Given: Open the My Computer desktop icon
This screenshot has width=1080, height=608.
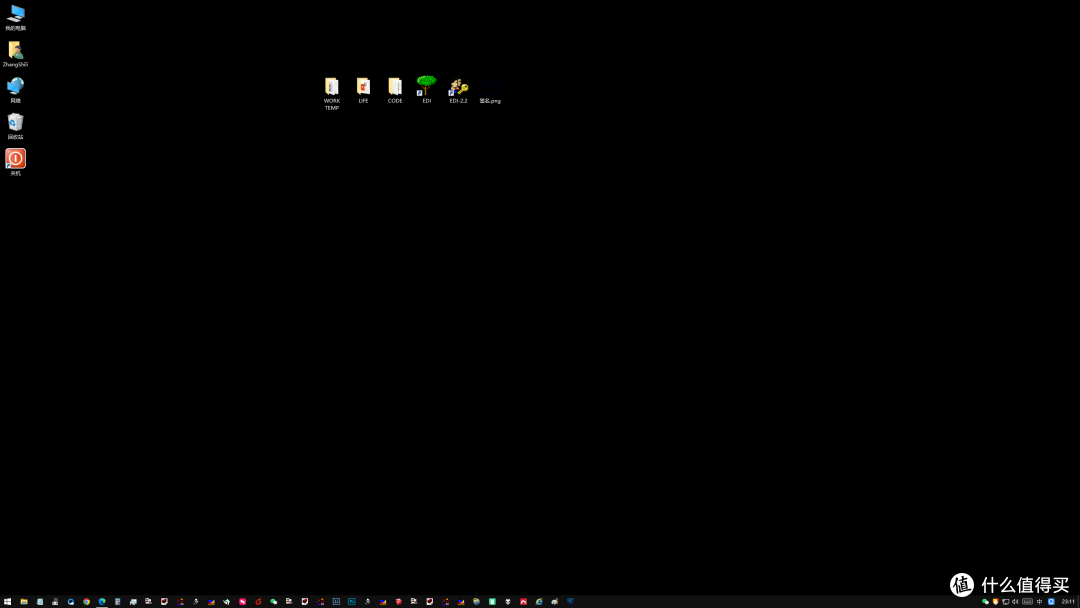Looking at the screenshot, I should click(x=15, y=18).
